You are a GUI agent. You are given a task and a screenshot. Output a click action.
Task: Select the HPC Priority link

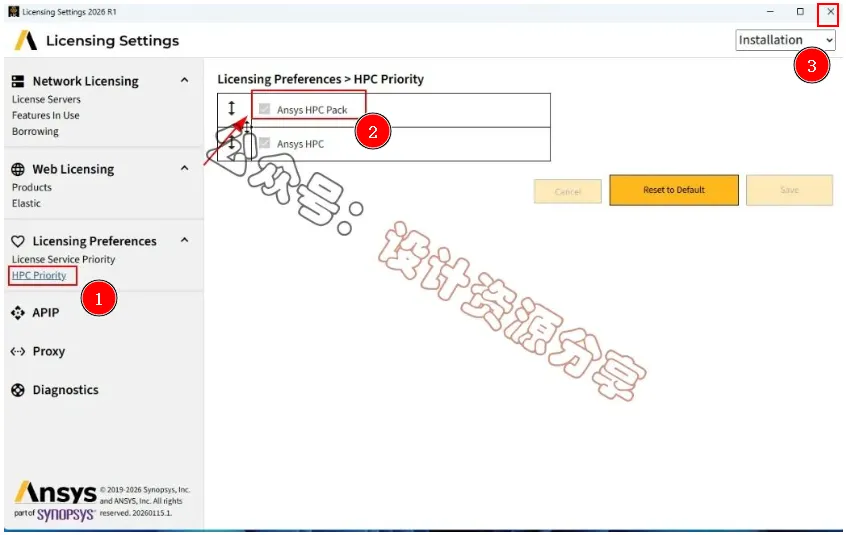click(x=39, y=275)
